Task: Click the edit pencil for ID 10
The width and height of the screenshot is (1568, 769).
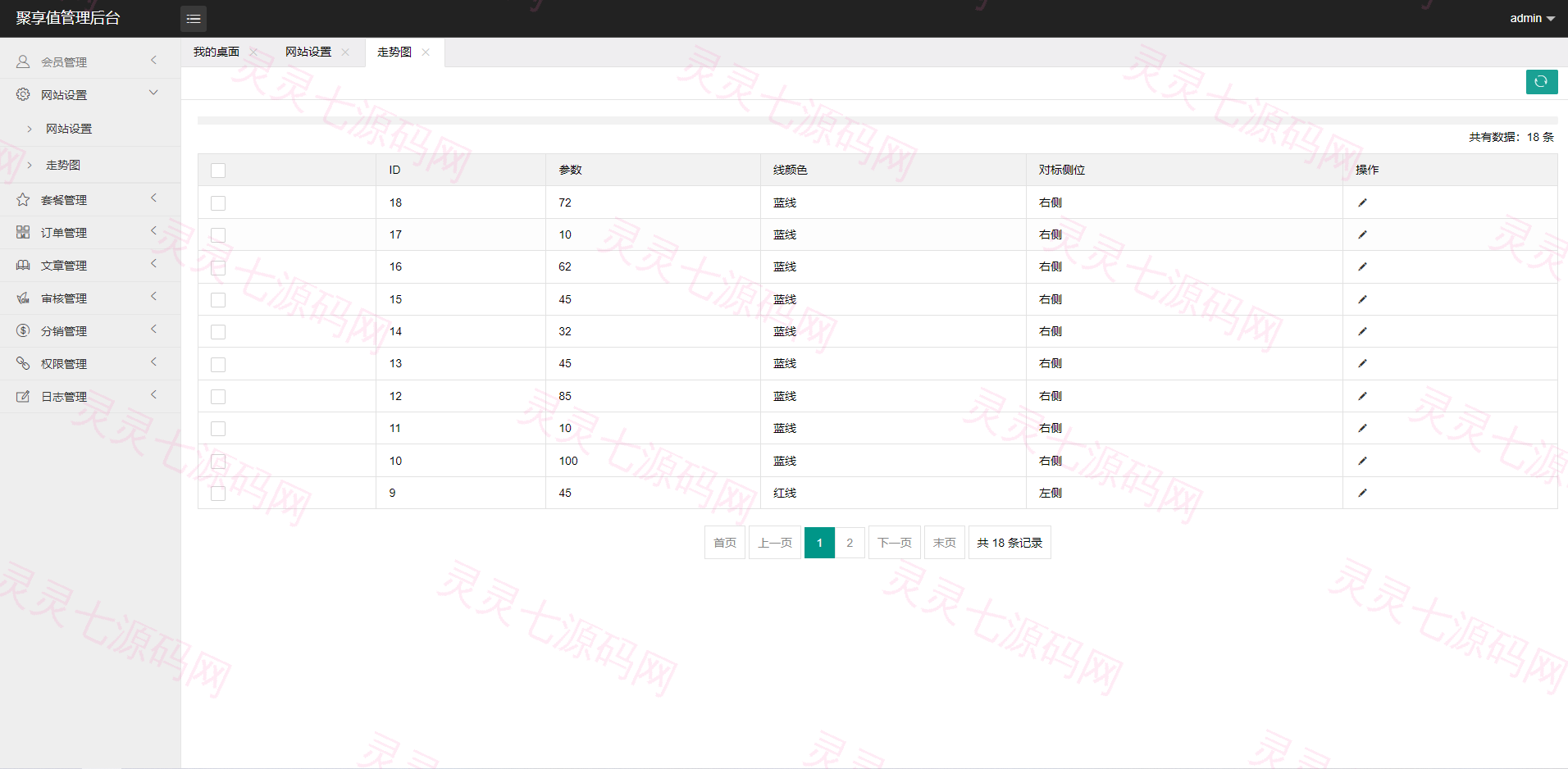Action: (1362, 461)
